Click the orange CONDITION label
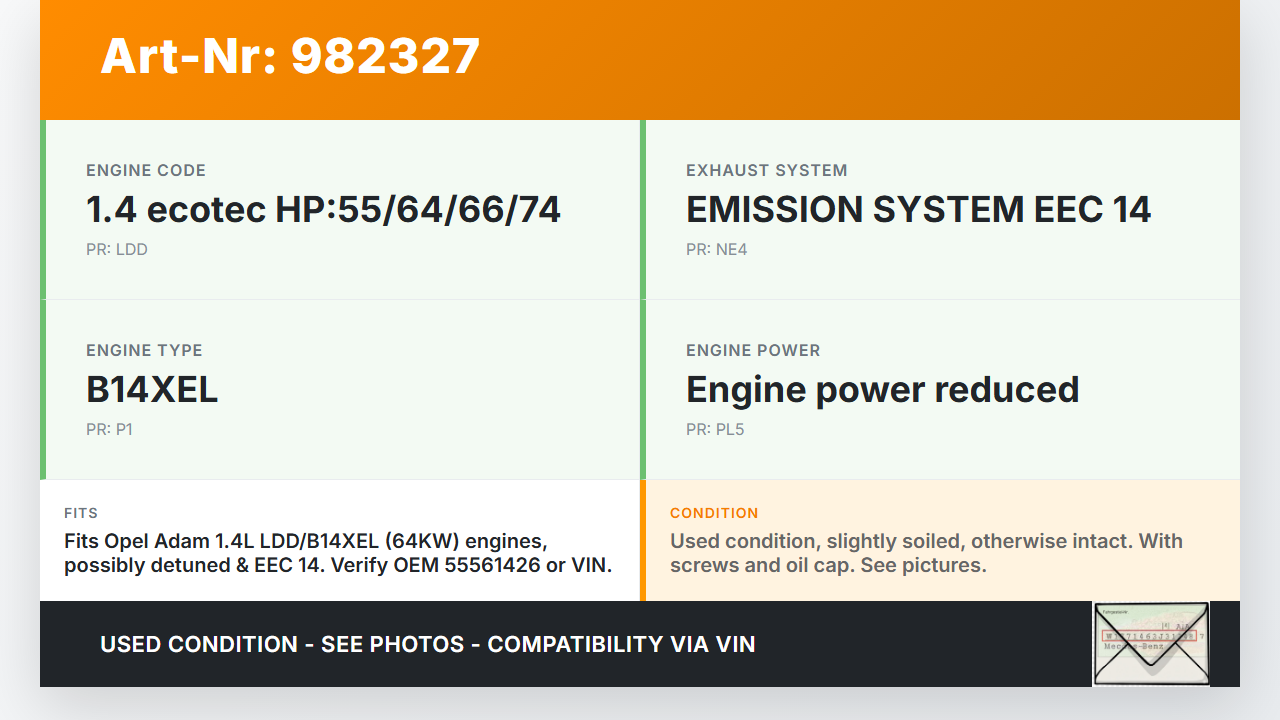 coord(714,513)
